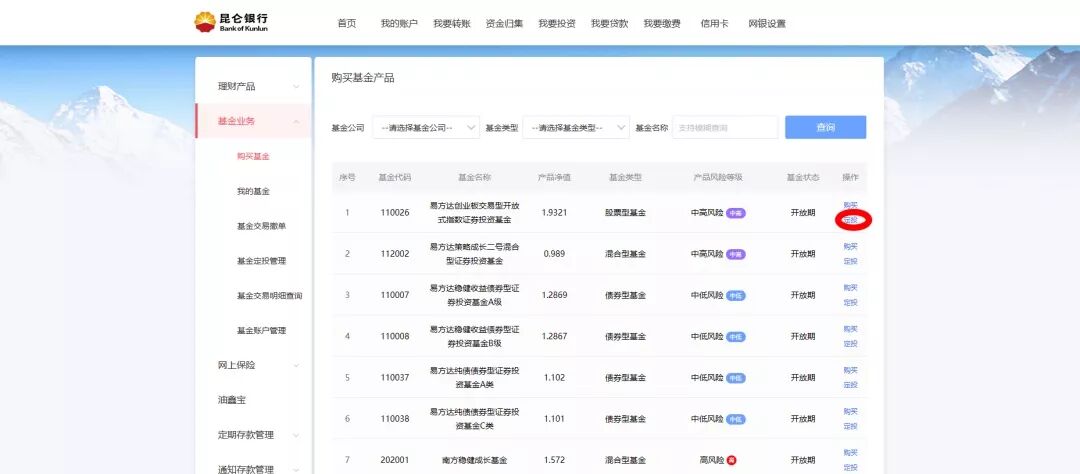Expand the 通知存款管理 sidebar section
Screen dimensions: 1080x474
(x=253, y=470)
